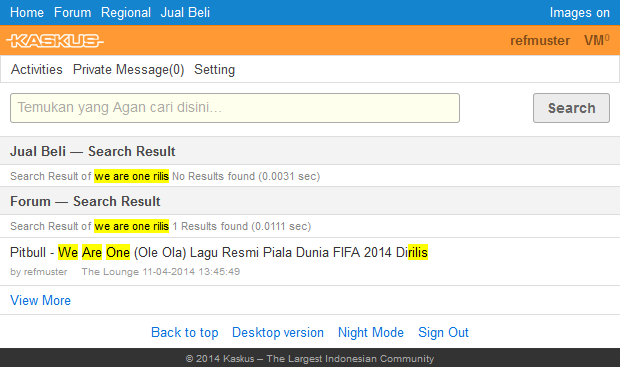Open refmuster profile in orange header
The width and height of the screenshot is (620, 367).
point(540,40)
